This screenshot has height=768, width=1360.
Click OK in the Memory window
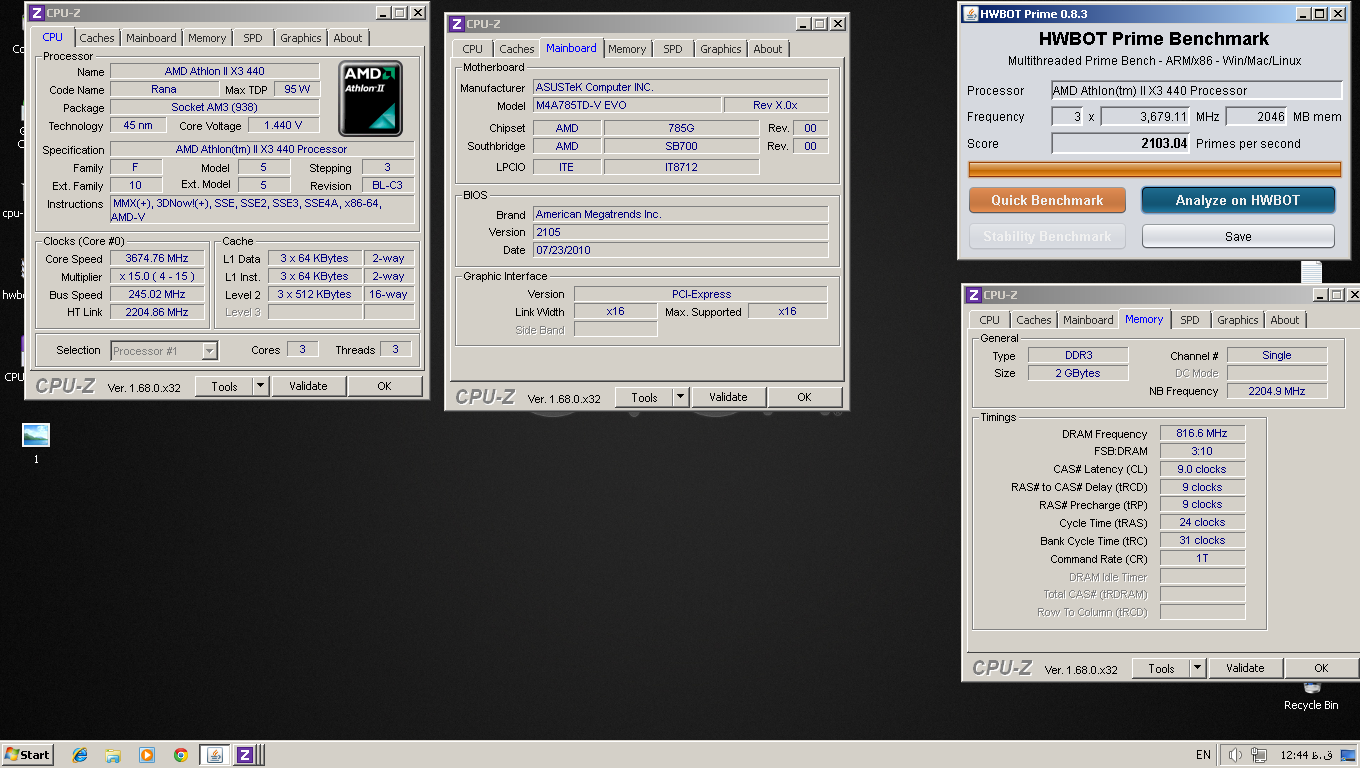(1321, 668)
